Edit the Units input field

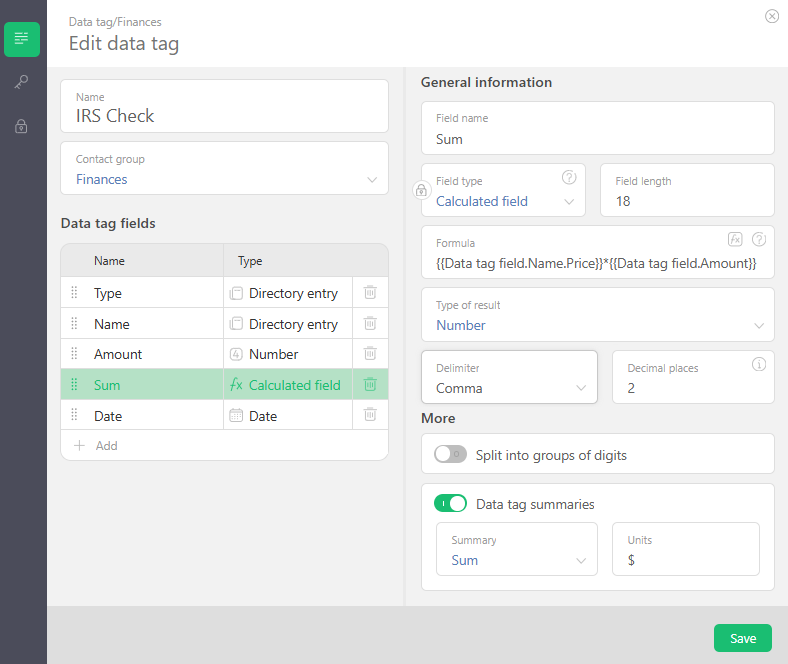point(685,549)
